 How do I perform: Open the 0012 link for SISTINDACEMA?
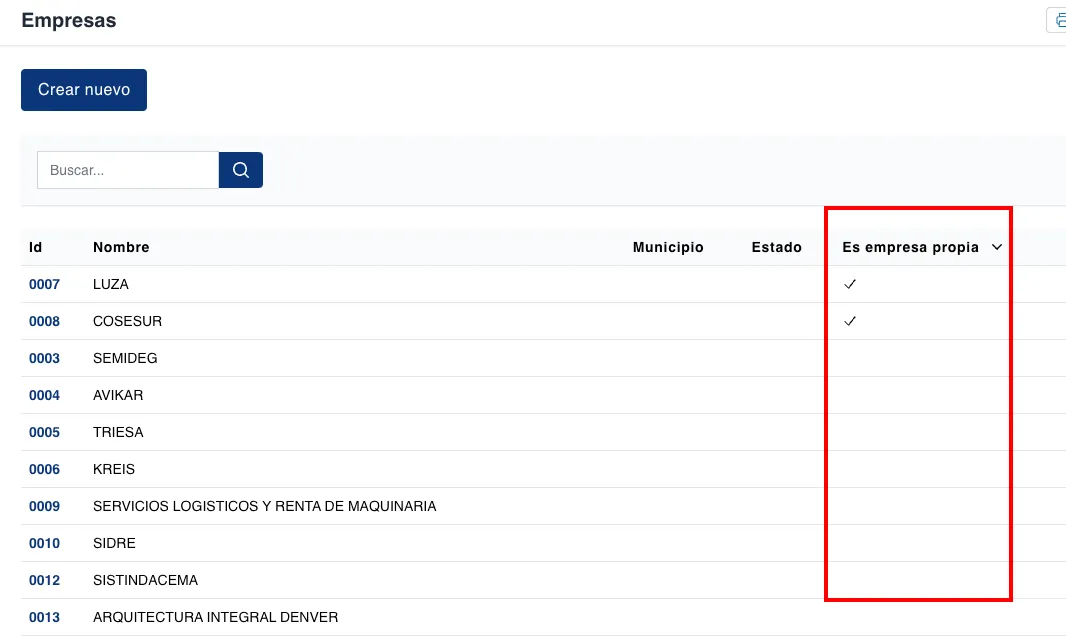click(44, 580)
